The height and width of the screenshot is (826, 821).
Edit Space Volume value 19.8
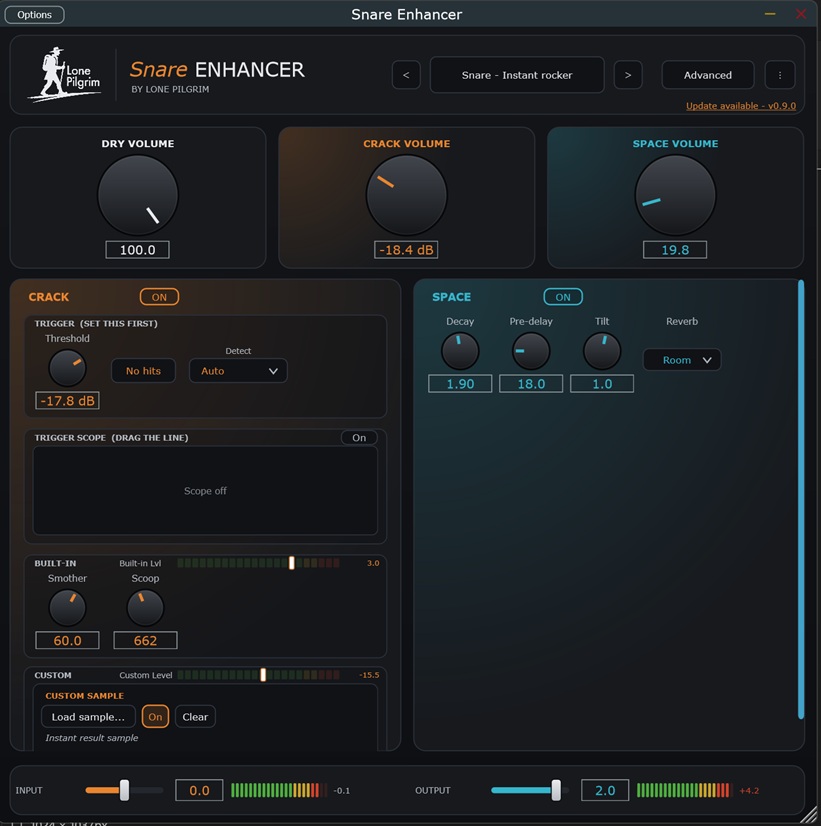[x=675, y=250]
